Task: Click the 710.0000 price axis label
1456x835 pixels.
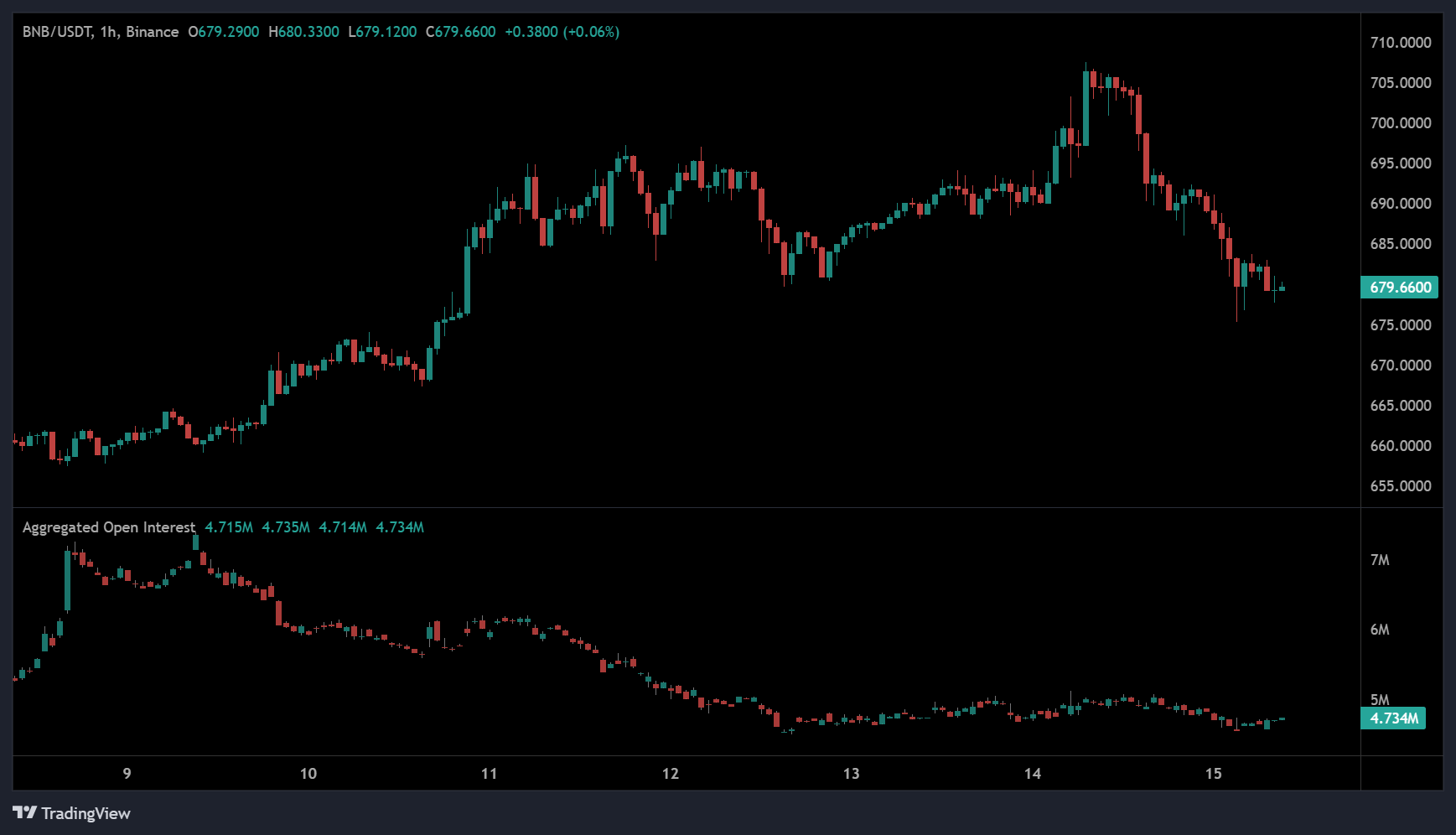Action: tap(1400, 43)
